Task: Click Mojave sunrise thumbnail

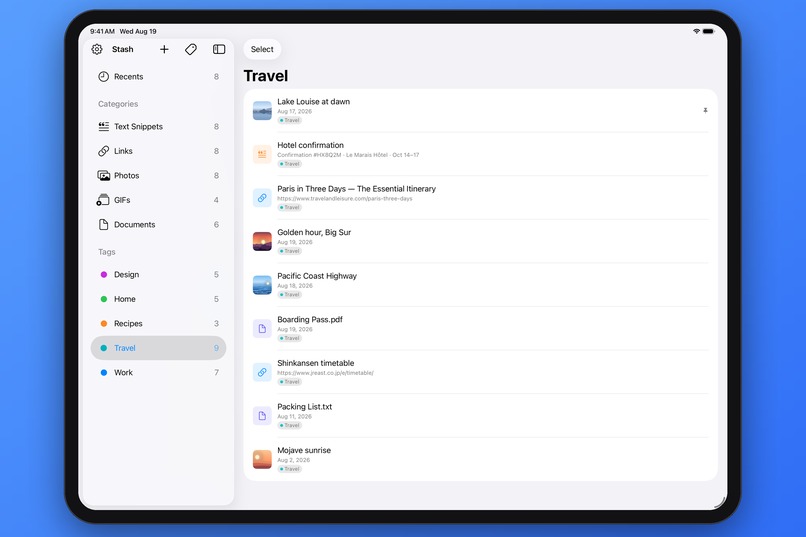Action: coord(262,459)
